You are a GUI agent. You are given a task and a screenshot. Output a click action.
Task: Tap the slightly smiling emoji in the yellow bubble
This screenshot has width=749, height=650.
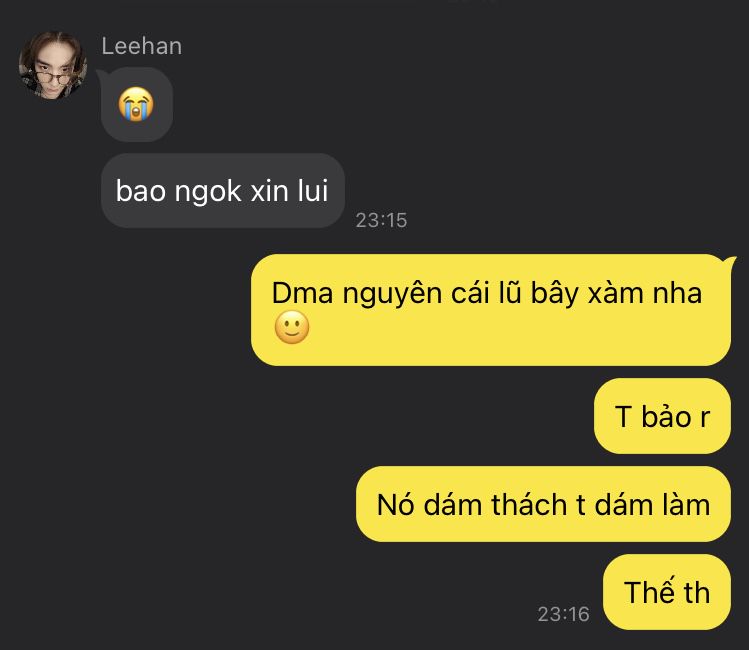(292, 327)
